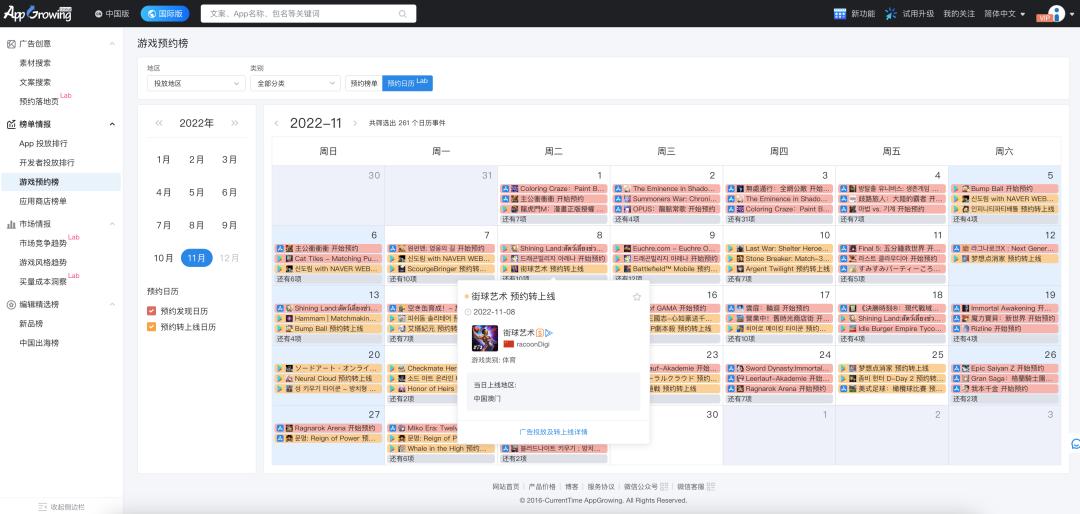This screenshot has width=1080, height=514.
Task: Collapse the 广告创意 sidebar section
Action: pos(112,43)
